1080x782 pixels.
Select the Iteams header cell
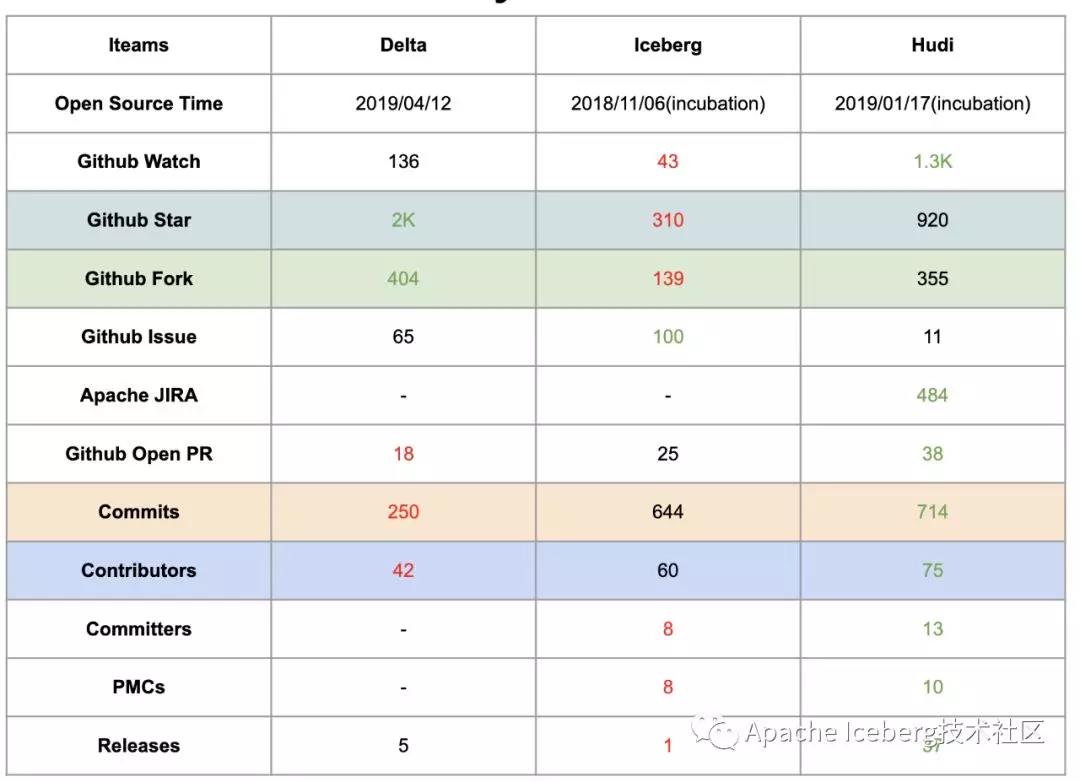[x=138, y=45]
